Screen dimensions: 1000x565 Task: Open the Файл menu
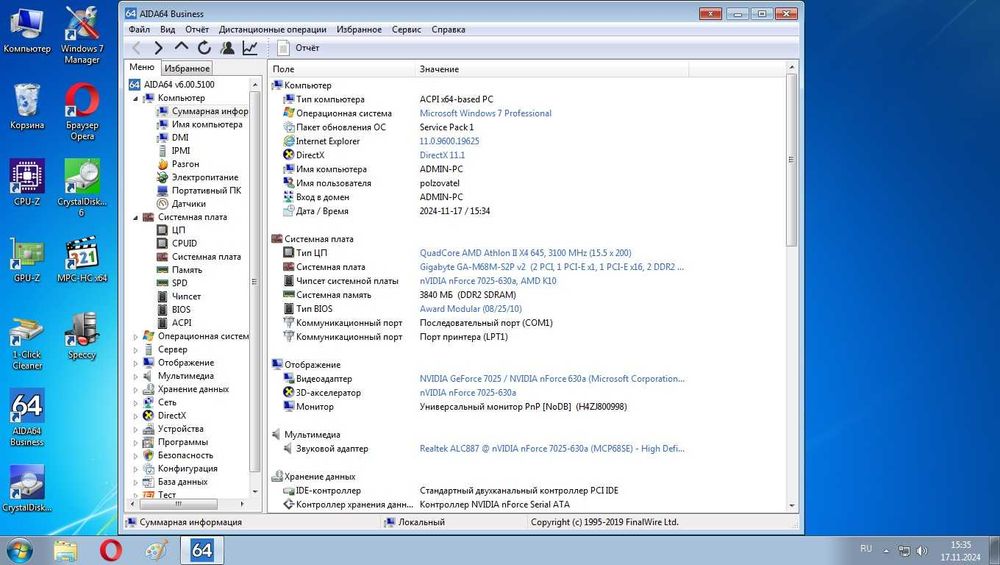[x=139, y=29]
